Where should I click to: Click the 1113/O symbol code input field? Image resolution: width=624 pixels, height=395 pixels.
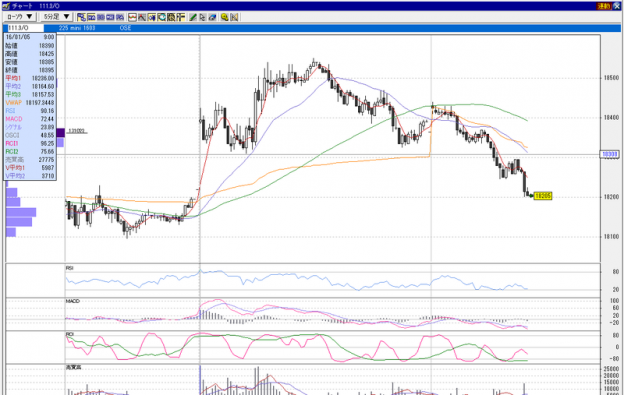pos(25,28)
